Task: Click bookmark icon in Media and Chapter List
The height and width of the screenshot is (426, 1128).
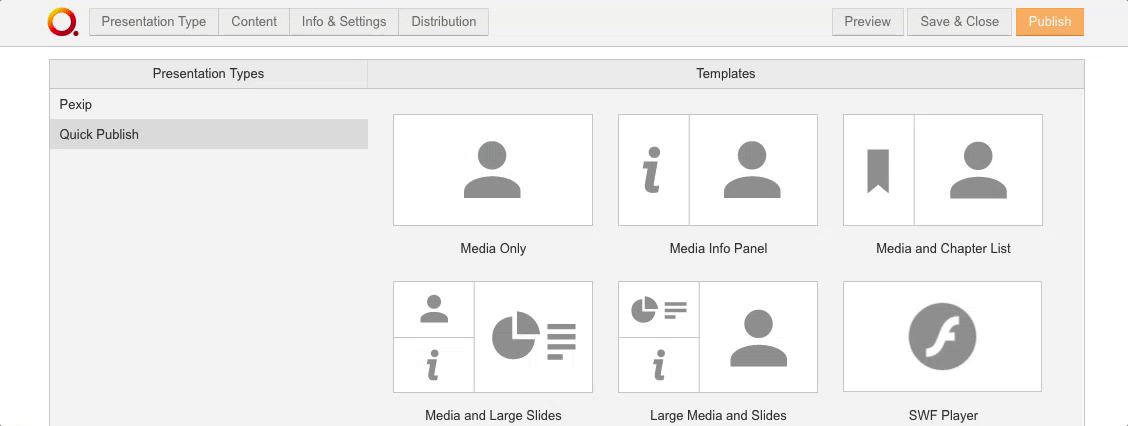Action: click(x=877, y=170)
